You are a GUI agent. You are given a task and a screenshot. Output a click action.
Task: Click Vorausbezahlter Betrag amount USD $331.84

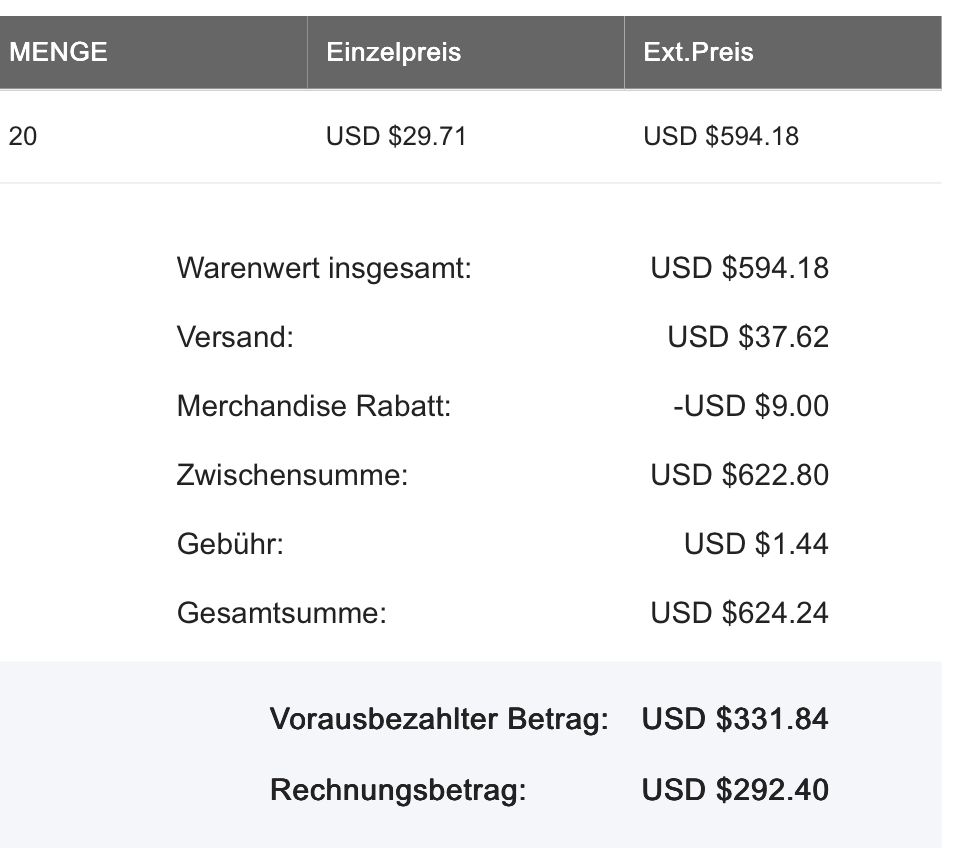[x=735, y=720]
